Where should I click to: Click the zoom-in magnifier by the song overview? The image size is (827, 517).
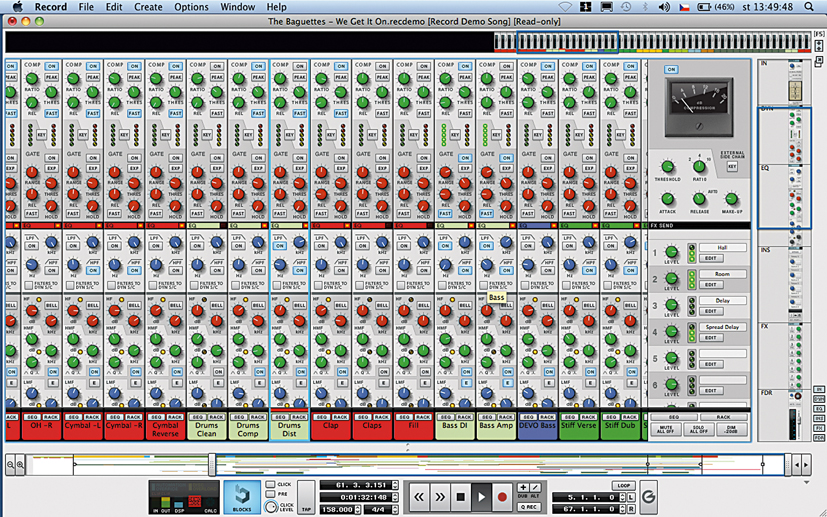[20, 465]
